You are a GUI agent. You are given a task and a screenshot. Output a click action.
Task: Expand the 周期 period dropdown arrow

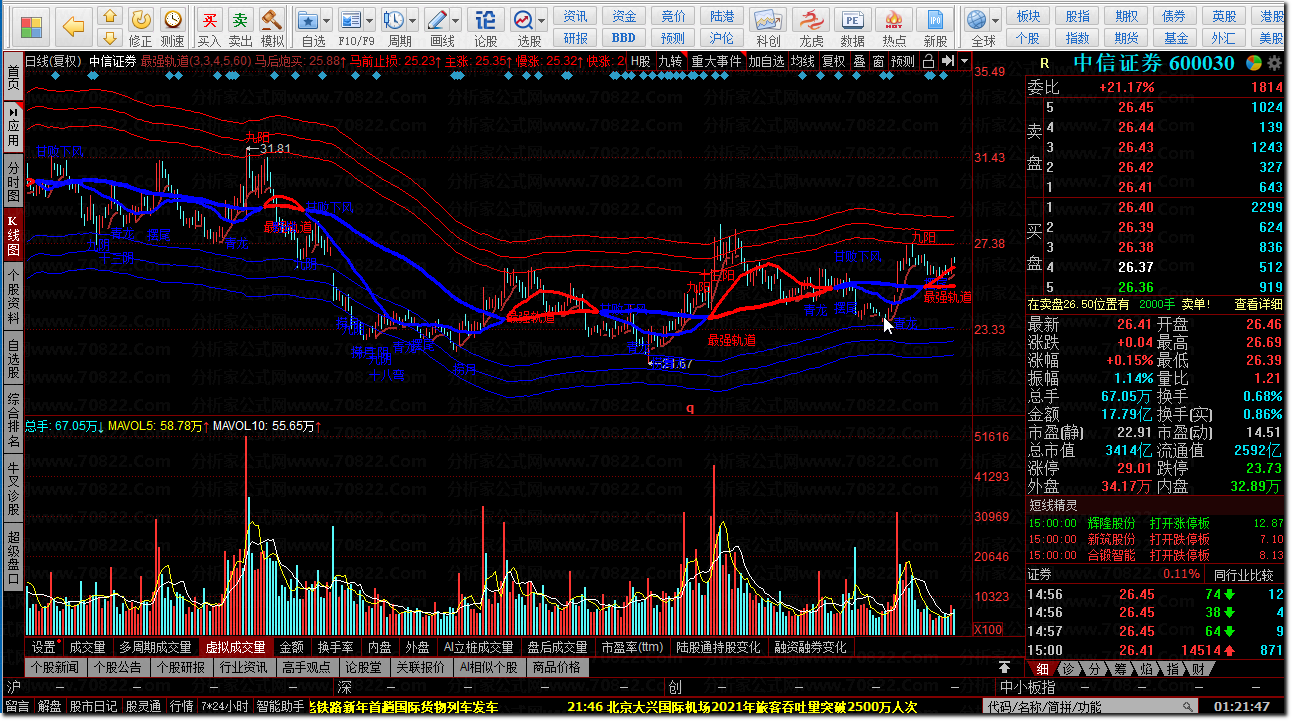pos(413,19)
